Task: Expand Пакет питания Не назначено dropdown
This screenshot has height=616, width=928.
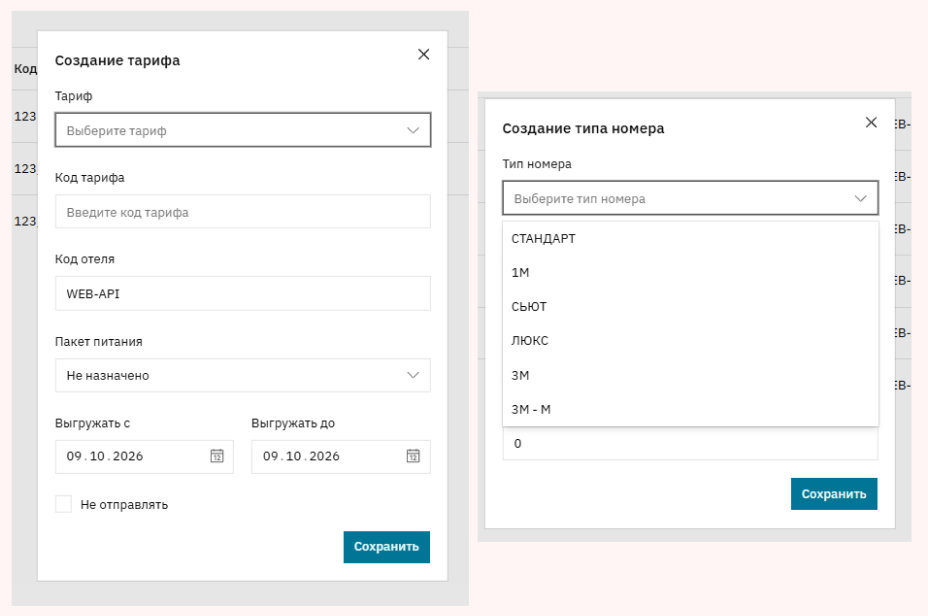Action: [x=243, y=375]
